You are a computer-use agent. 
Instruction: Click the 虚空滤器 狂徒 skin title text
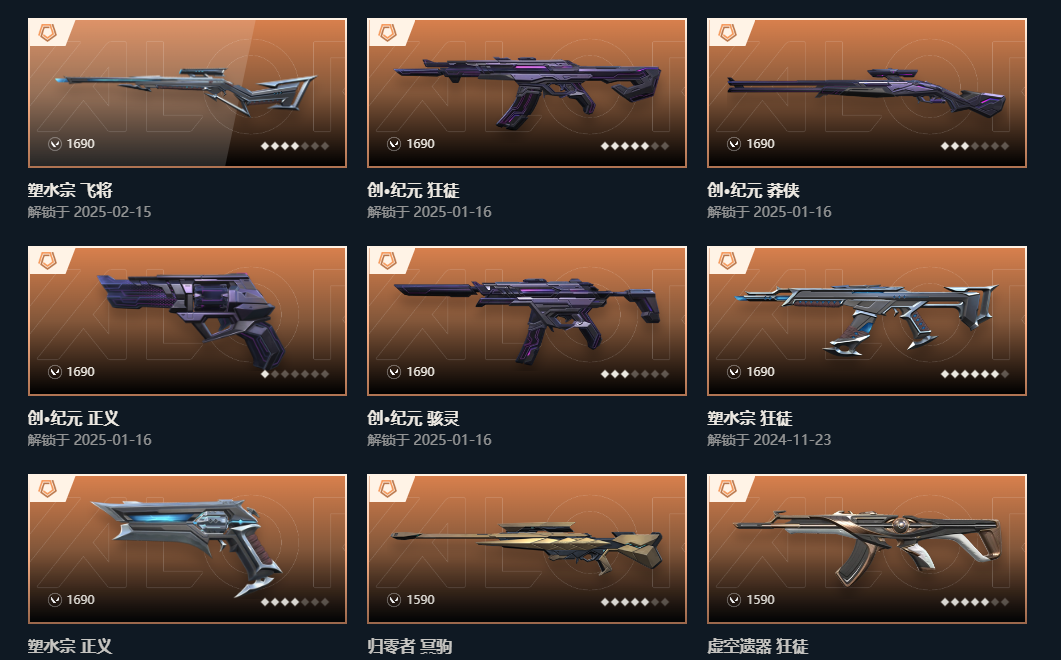point(758,646)
